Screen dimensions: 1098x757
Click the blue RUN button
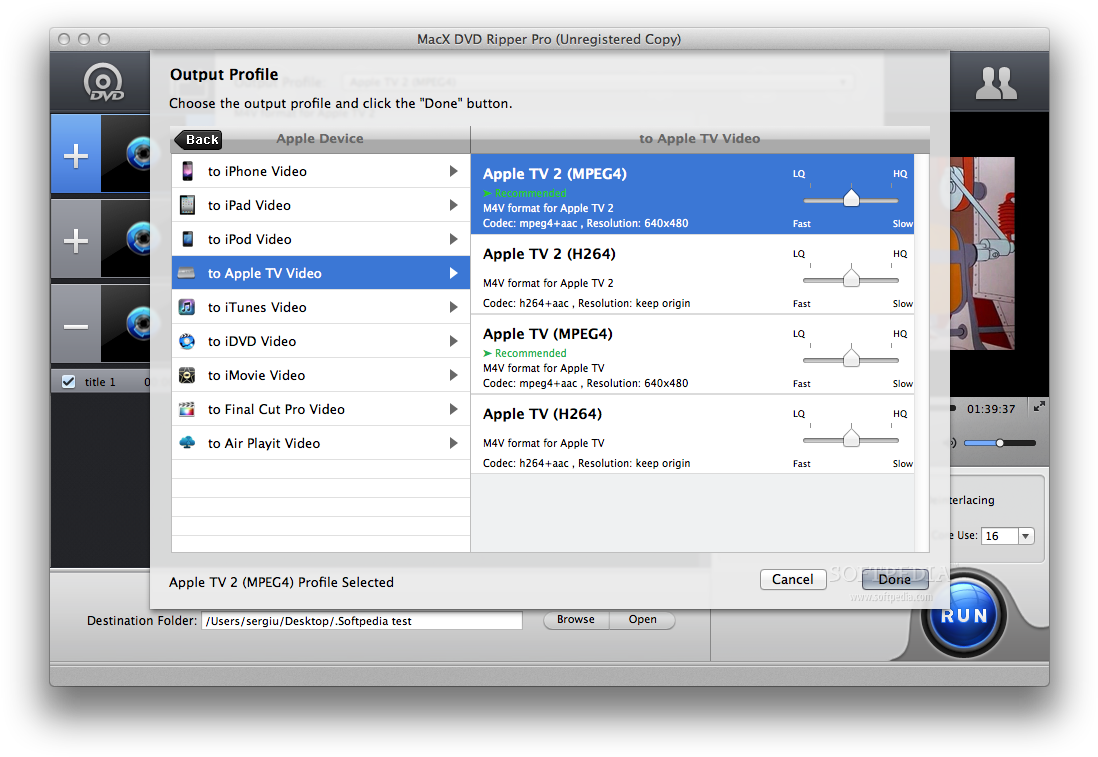pos(964,616)
